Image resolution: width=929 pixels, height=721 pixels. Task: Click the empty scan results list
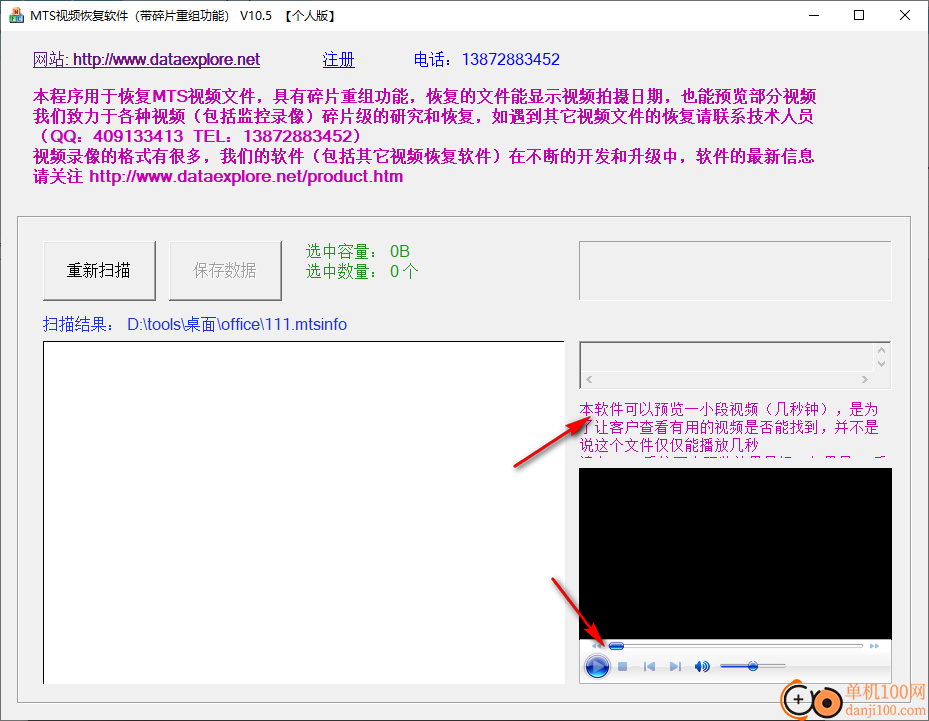[304, 512]
